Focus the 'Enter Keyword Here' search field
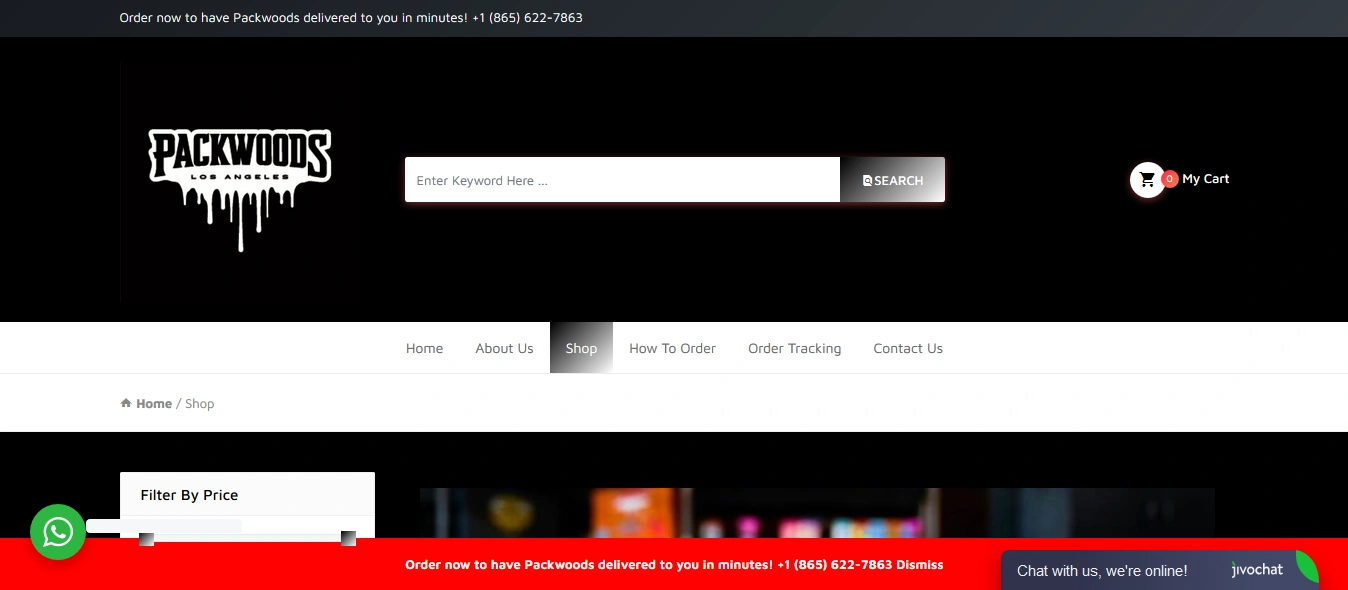 click(x=622, y=180)
